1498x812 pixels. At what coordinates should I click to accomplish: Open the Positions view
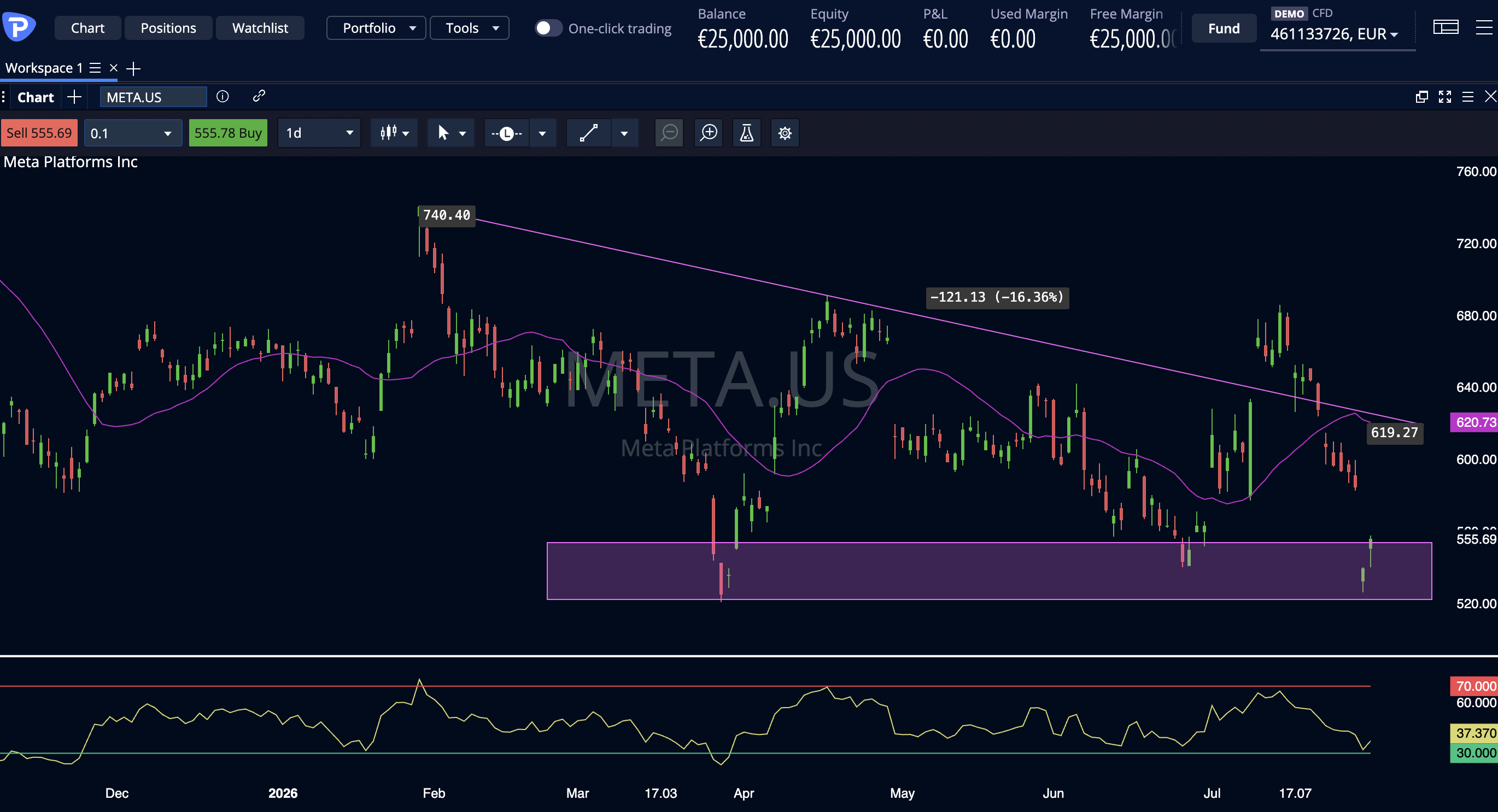(x=168, y=28)
